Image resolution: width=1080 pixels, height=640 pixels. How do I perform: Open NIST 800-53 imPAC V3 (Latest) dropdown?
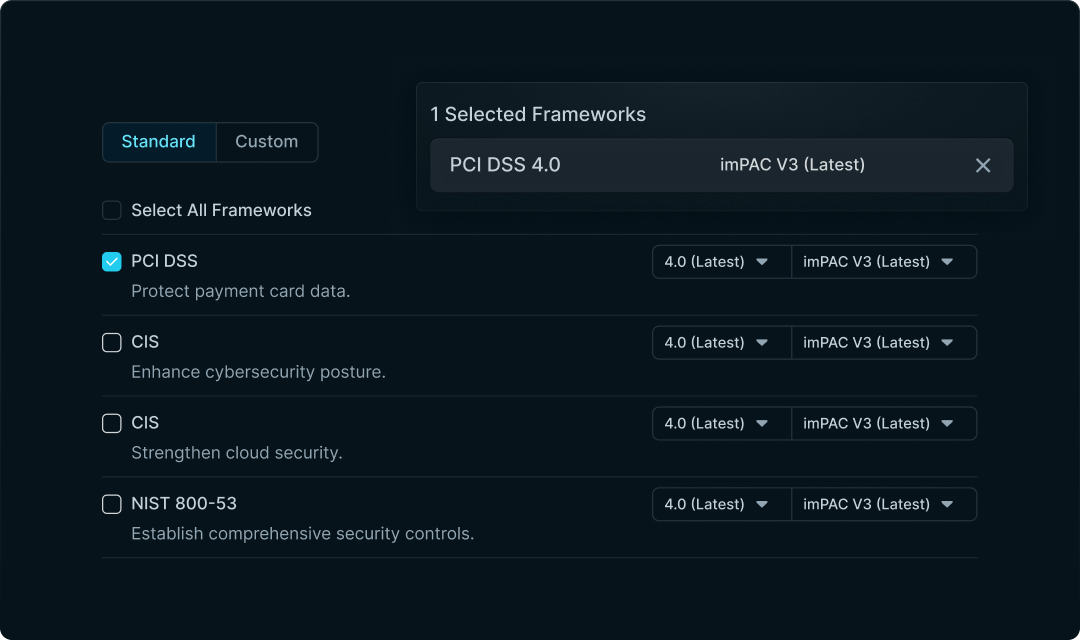pyautogui.click(x=884, y=504)
